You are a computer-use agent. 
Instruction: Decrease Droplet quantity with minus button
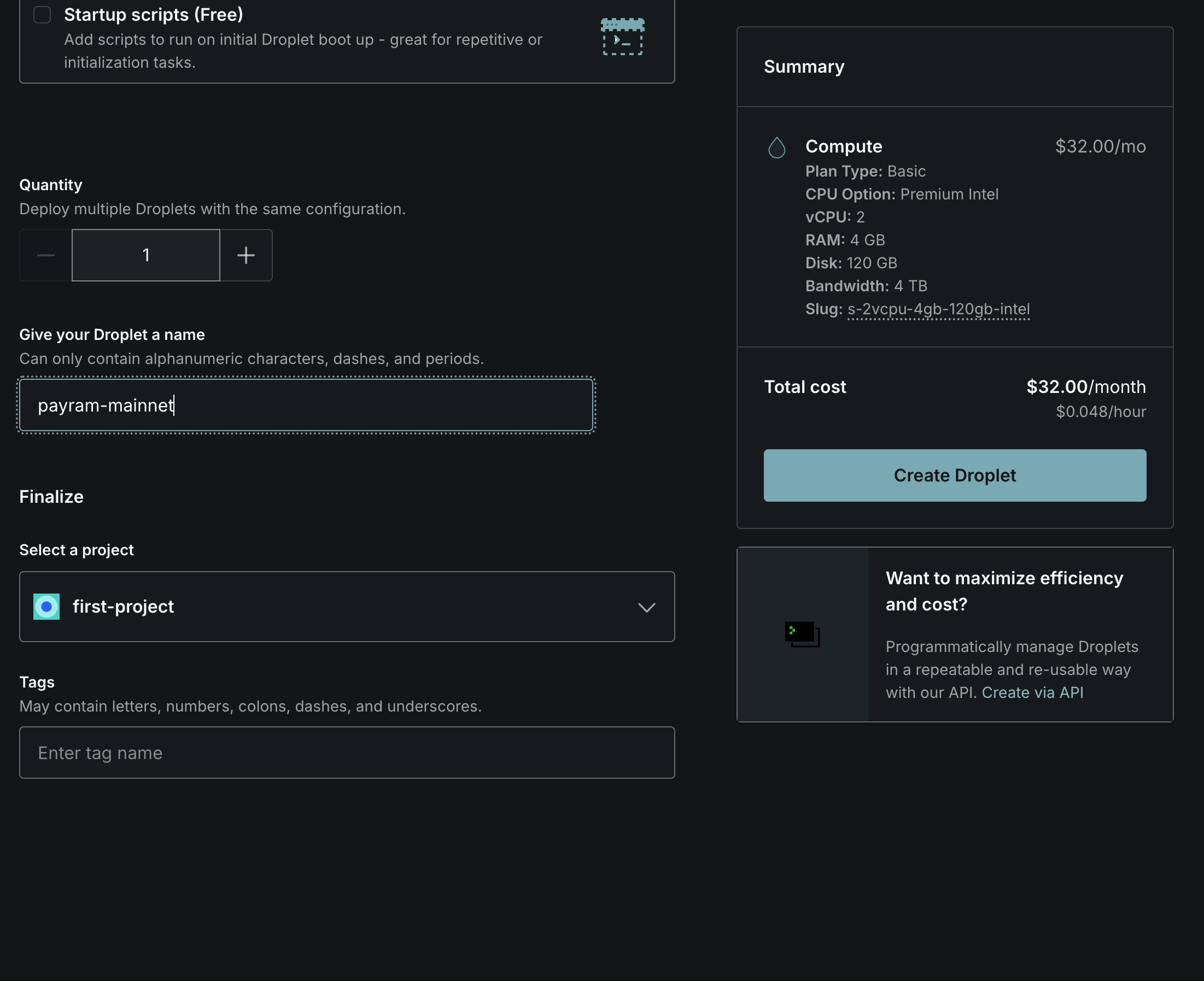(46, 255)
